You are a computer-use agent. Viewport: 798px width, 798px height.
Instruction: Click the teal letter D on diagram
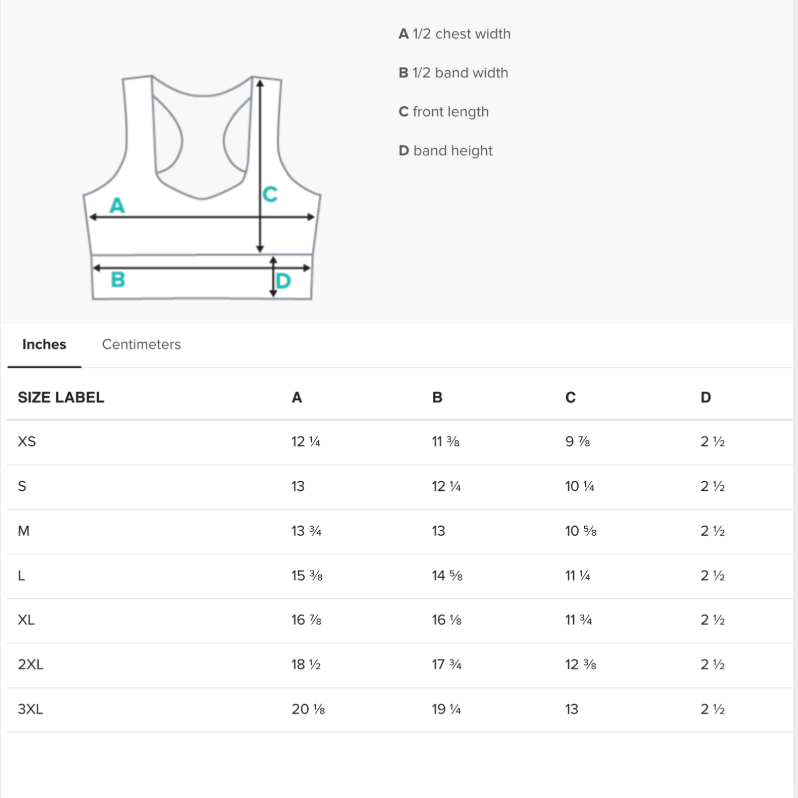click(283, 281)
